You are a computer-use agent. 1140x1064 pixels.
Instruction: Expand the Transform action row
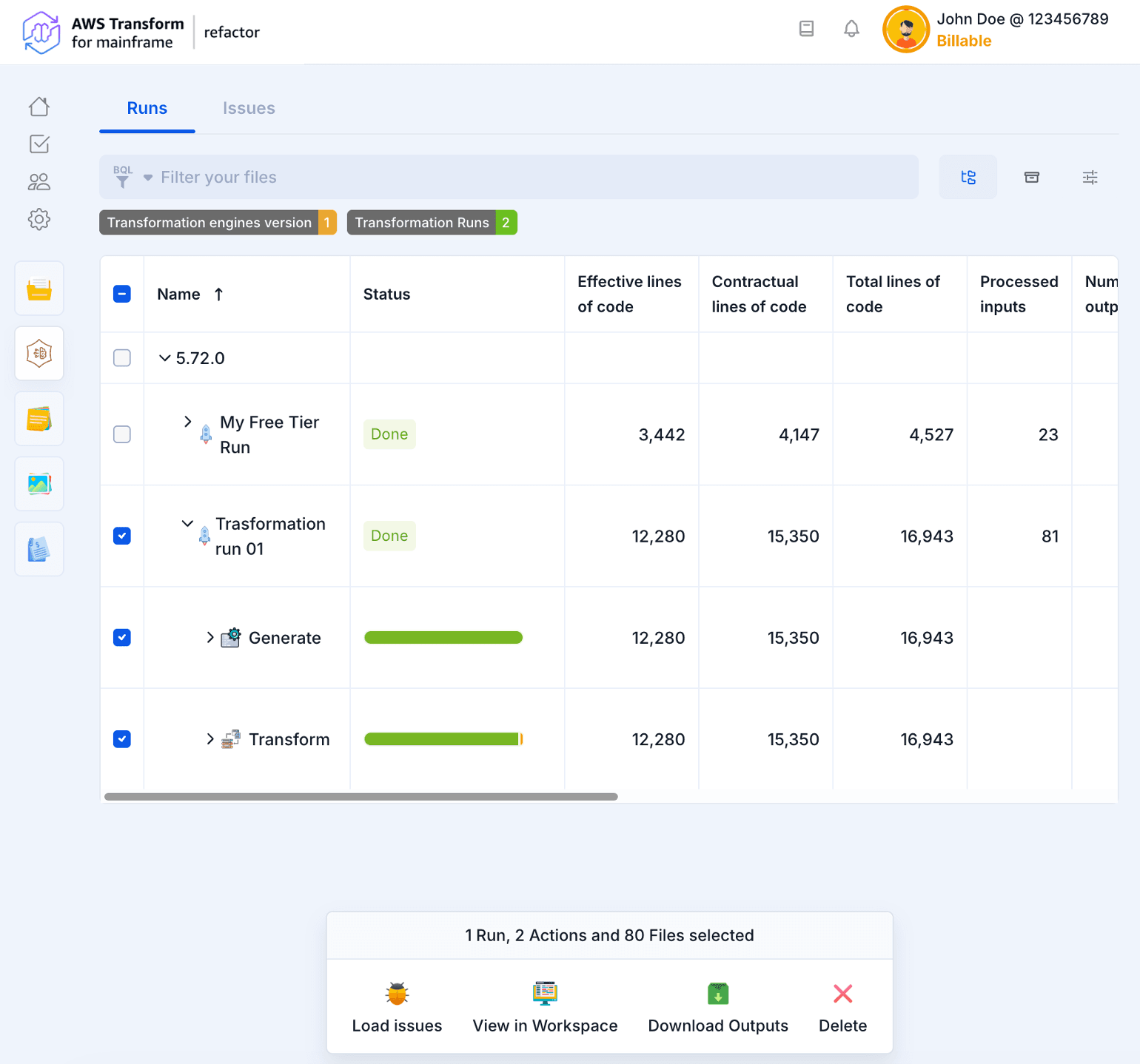[210, 739]
